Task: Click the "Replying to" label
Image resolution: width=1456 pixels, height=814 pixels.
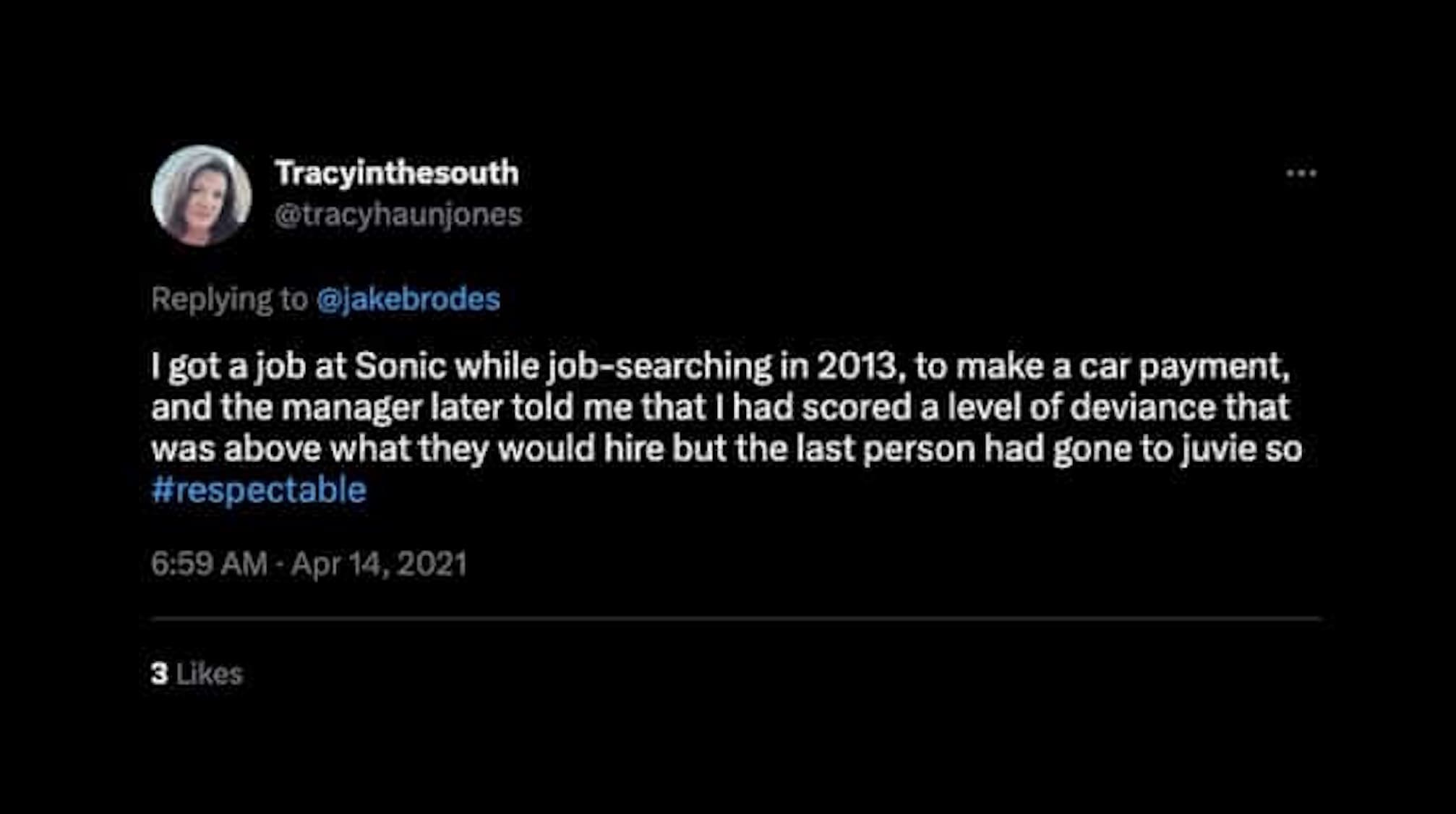Action: [229, 299]
